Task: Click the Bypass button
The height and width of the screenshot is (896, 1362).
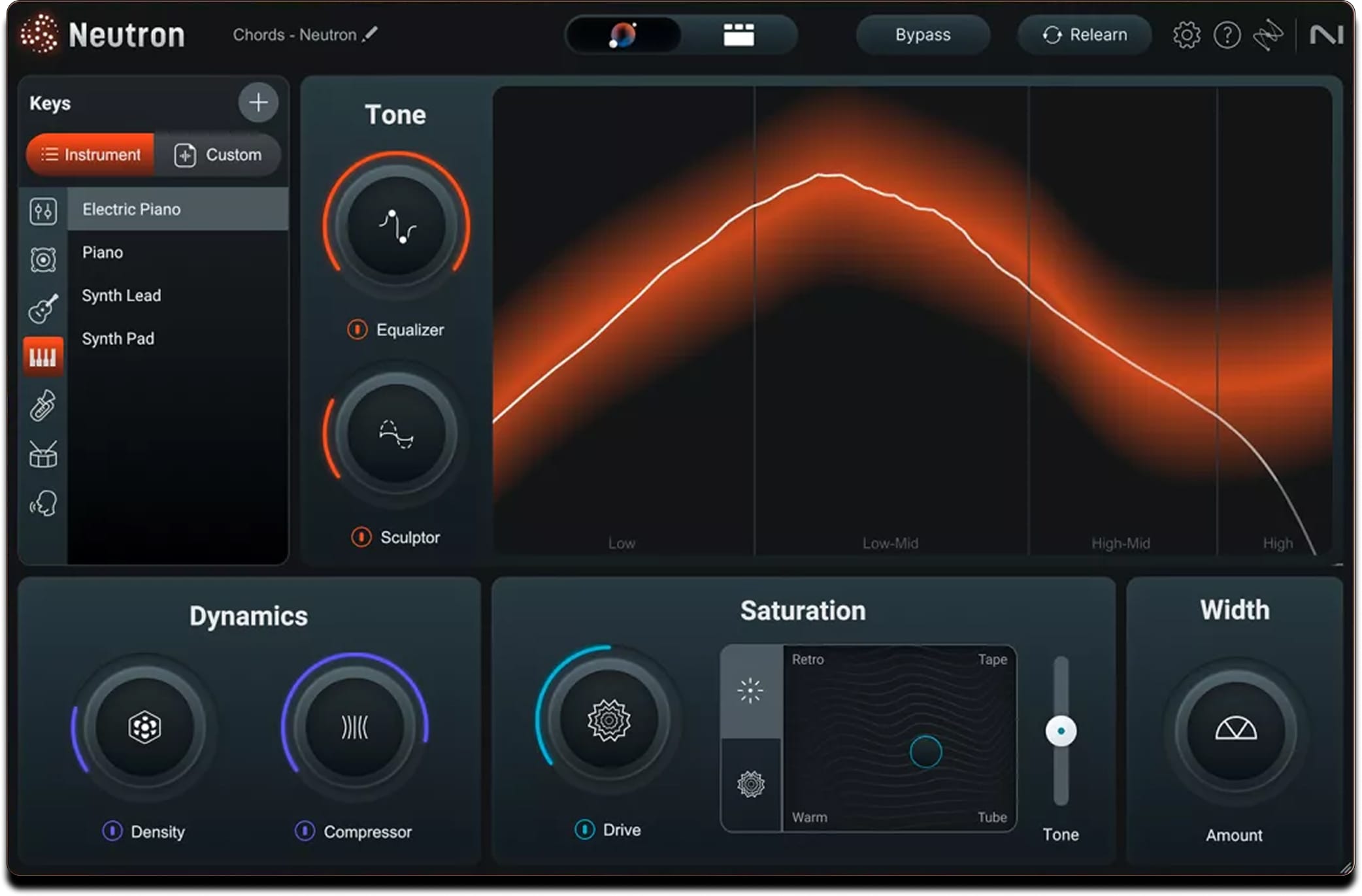Action: tap(922, 35)
